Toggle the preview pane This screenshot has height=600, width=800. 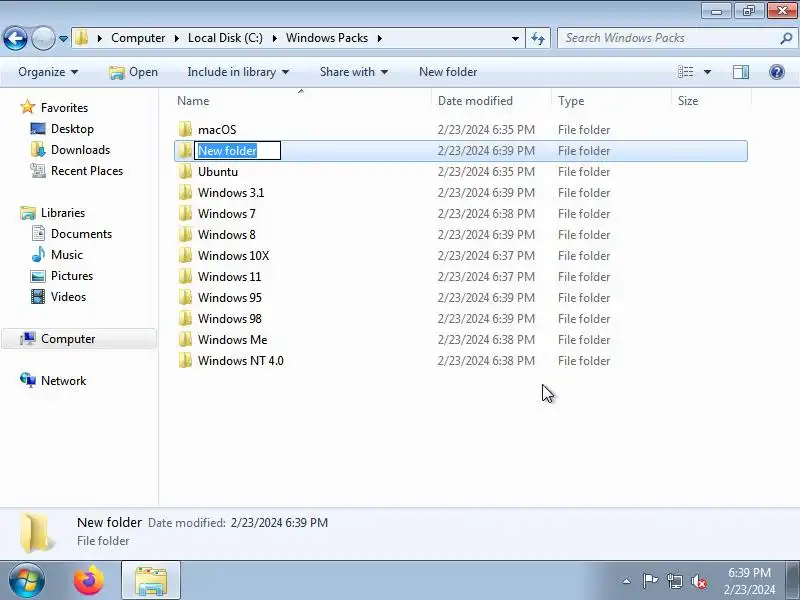tap(741, 72)
